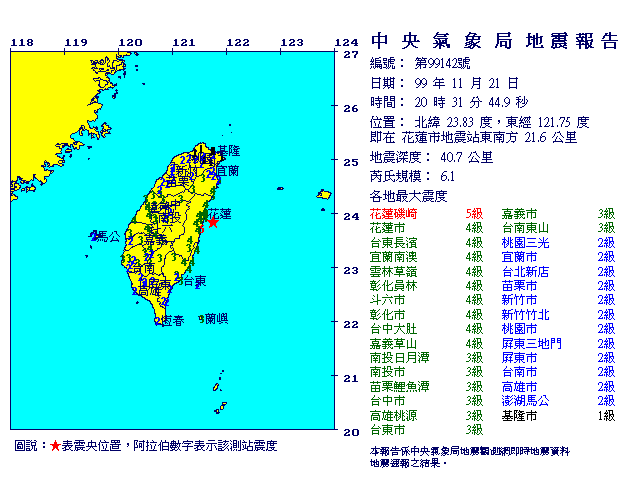
Task: Click the 宜蘭 label on the map
Action: 228,171
